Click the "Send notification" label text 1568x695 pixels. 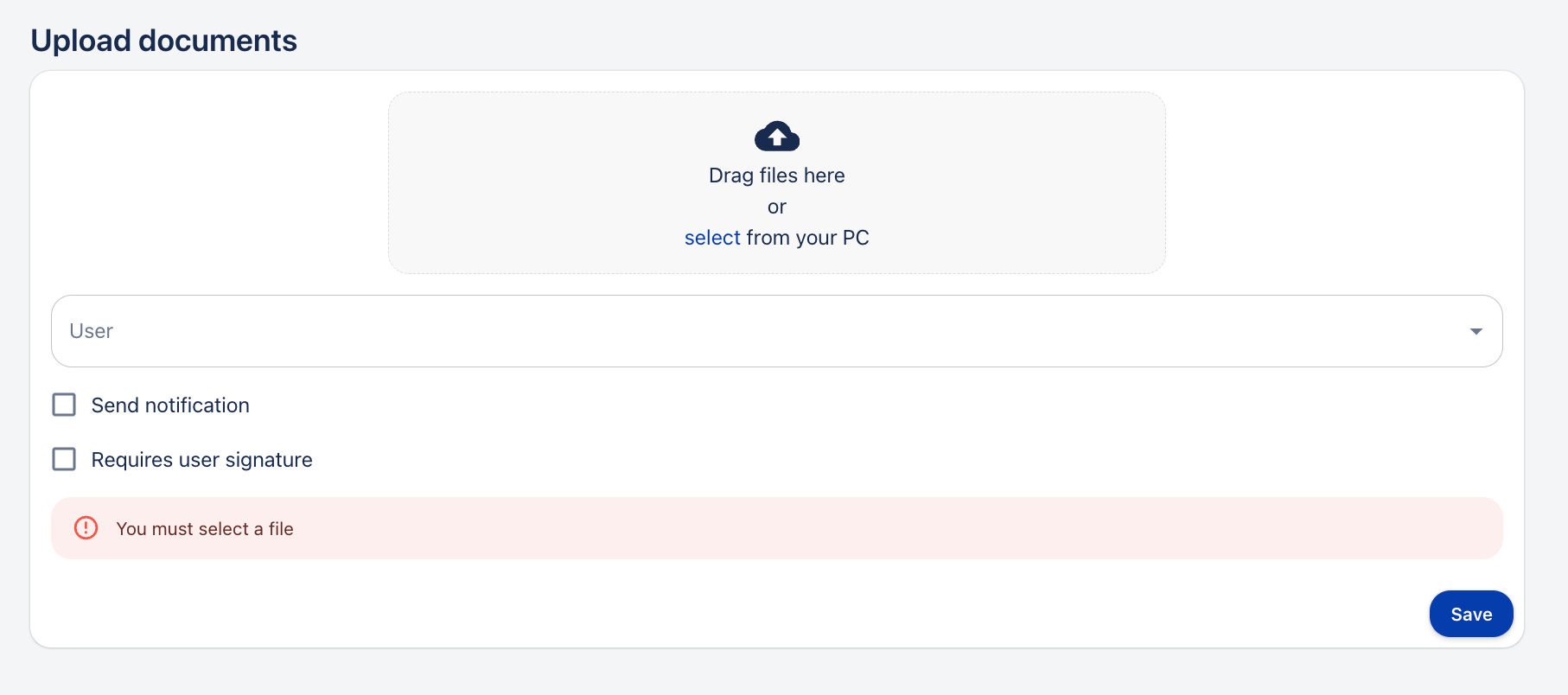(170, 405)
